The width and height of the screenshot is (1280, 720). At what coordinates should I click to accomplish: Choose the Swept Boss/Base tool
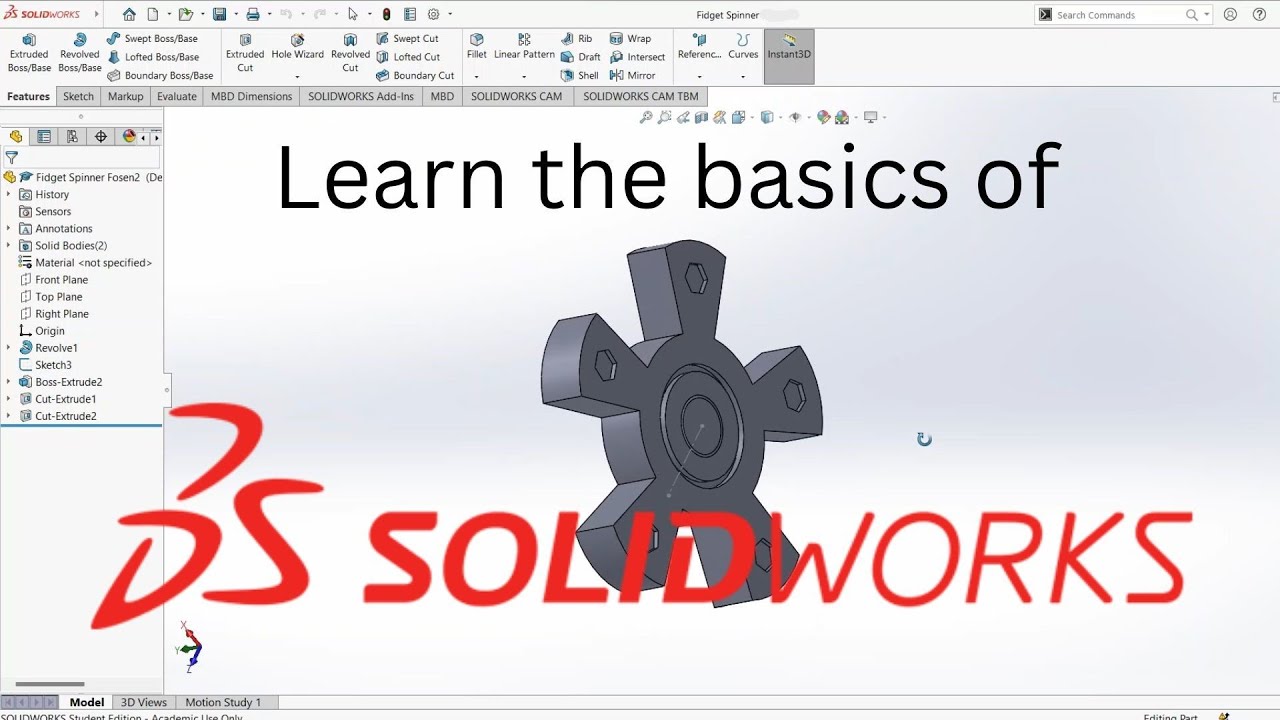click(152, 39)
